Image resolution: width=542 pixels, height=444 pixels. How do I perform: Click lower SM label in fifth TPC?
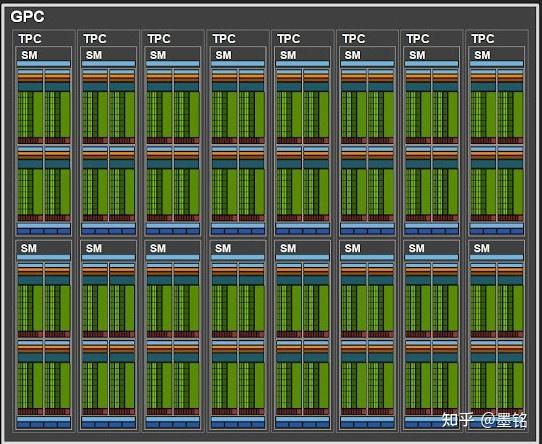pyautogui.click(x=288, y=248)
